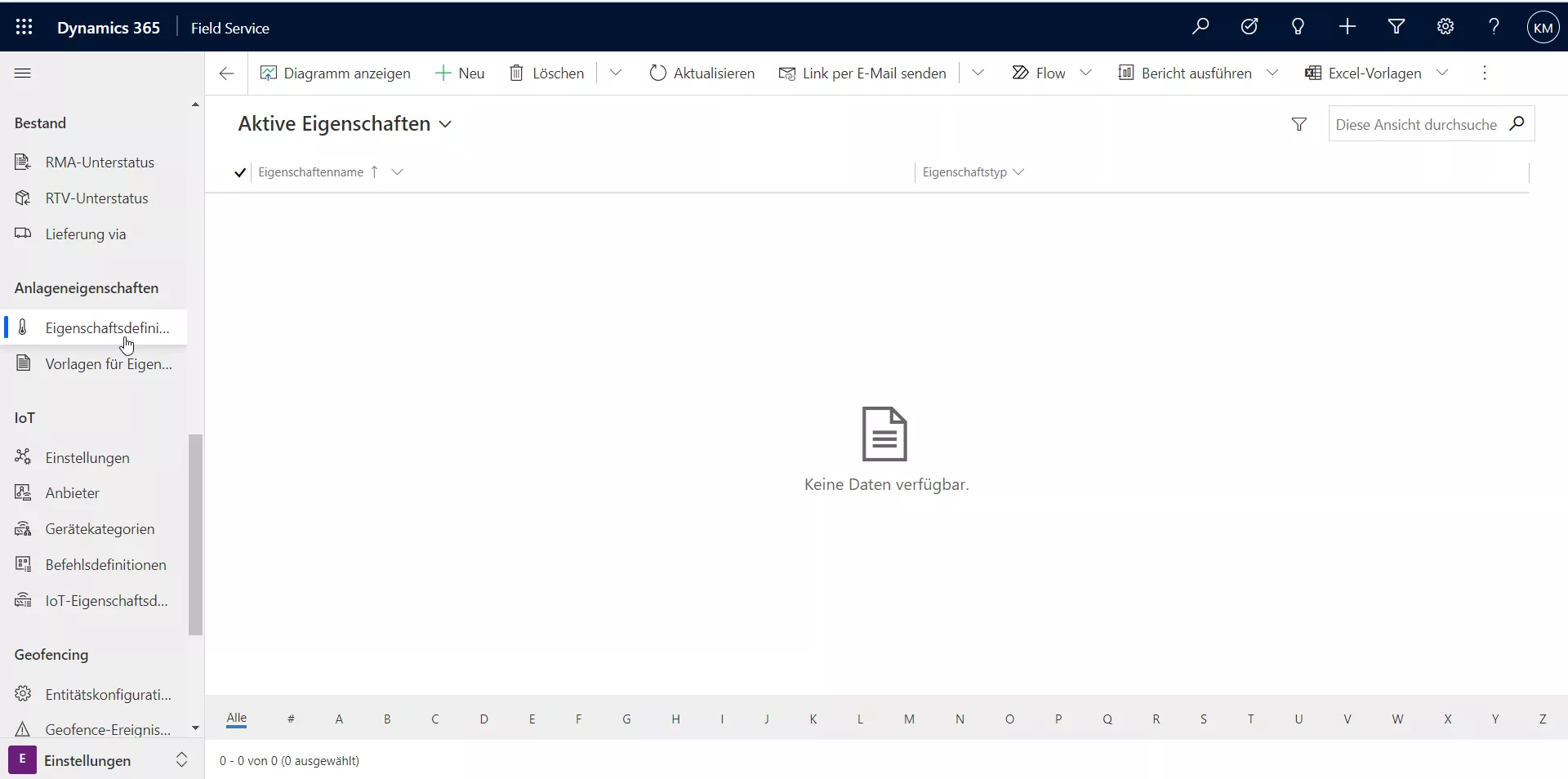The height and width of the screenshot is (779, 1568).
Task: Open the view filter funnel icon
Action: (x=1298, y=124)
